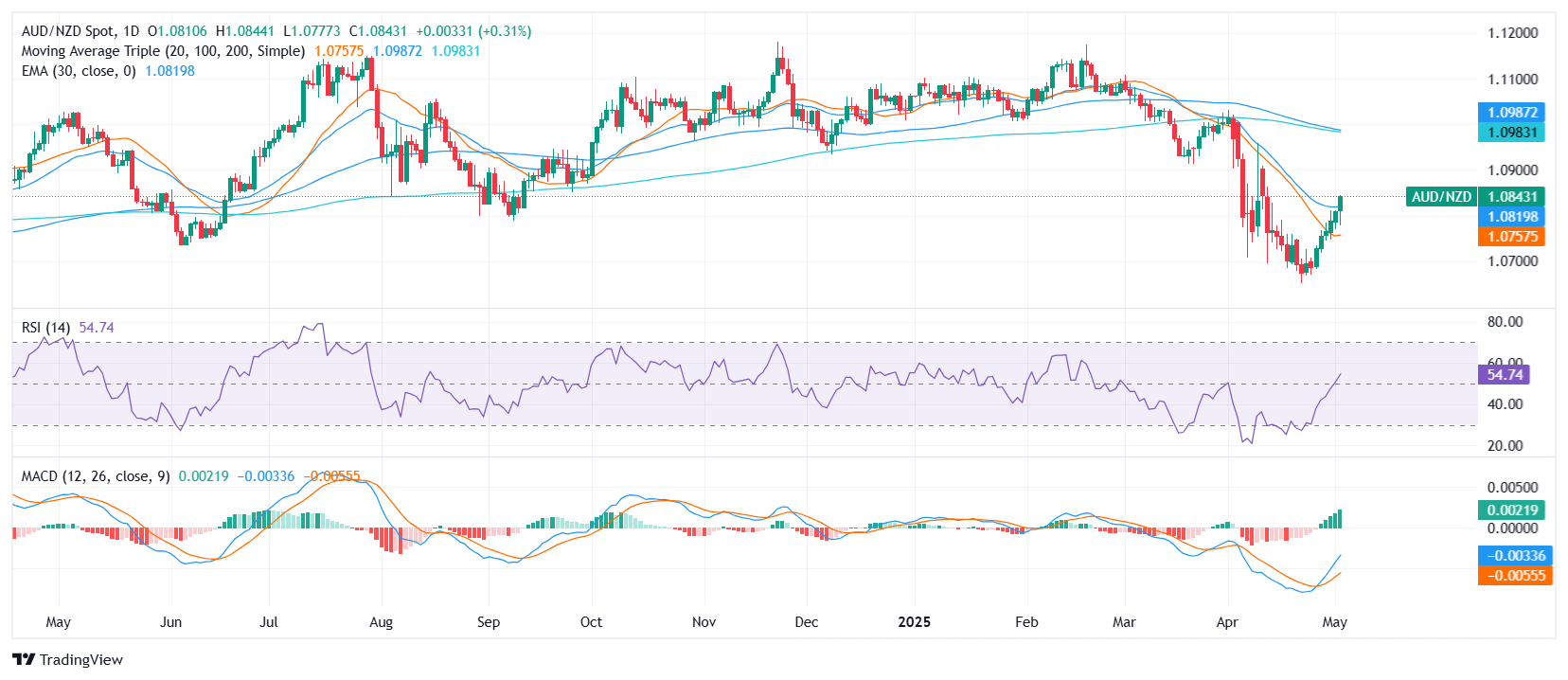Click the Dec label on time axis
This screenshot has width=1568, height=680.
click(806, 622)
